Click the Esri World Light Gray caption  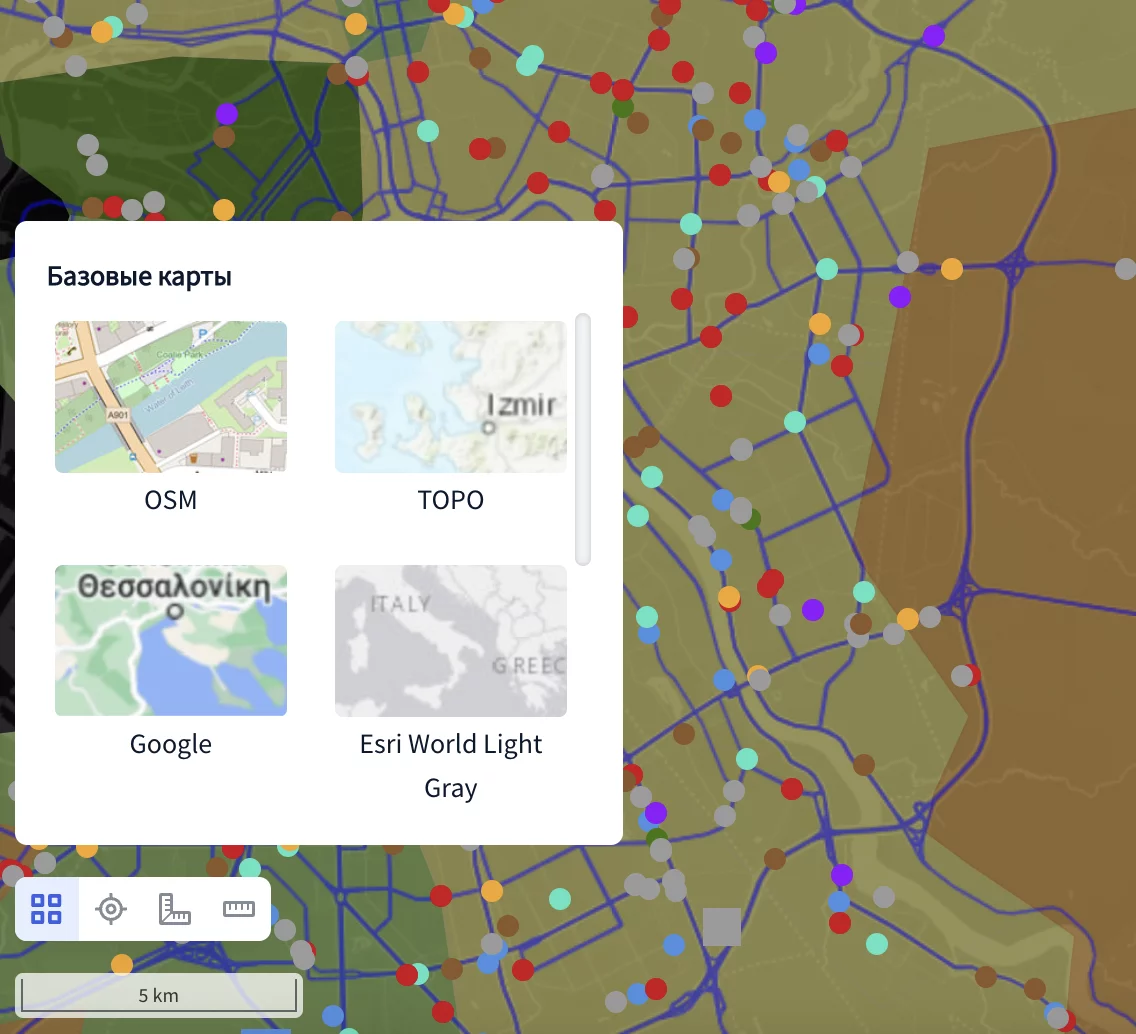click(x=450, y=765)
